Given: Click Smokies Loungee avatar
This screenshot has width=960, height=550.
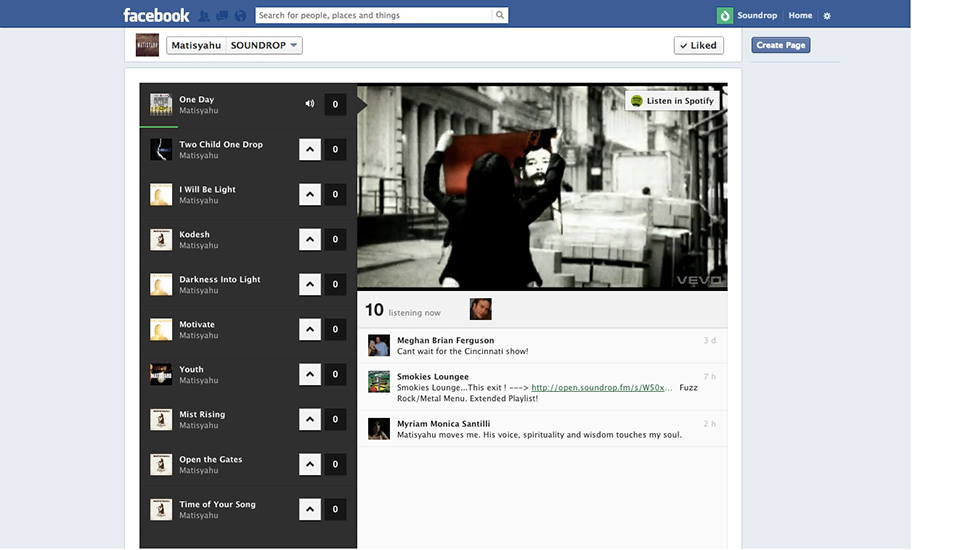Looking at the screenshot, I should (x=378, y=382).
